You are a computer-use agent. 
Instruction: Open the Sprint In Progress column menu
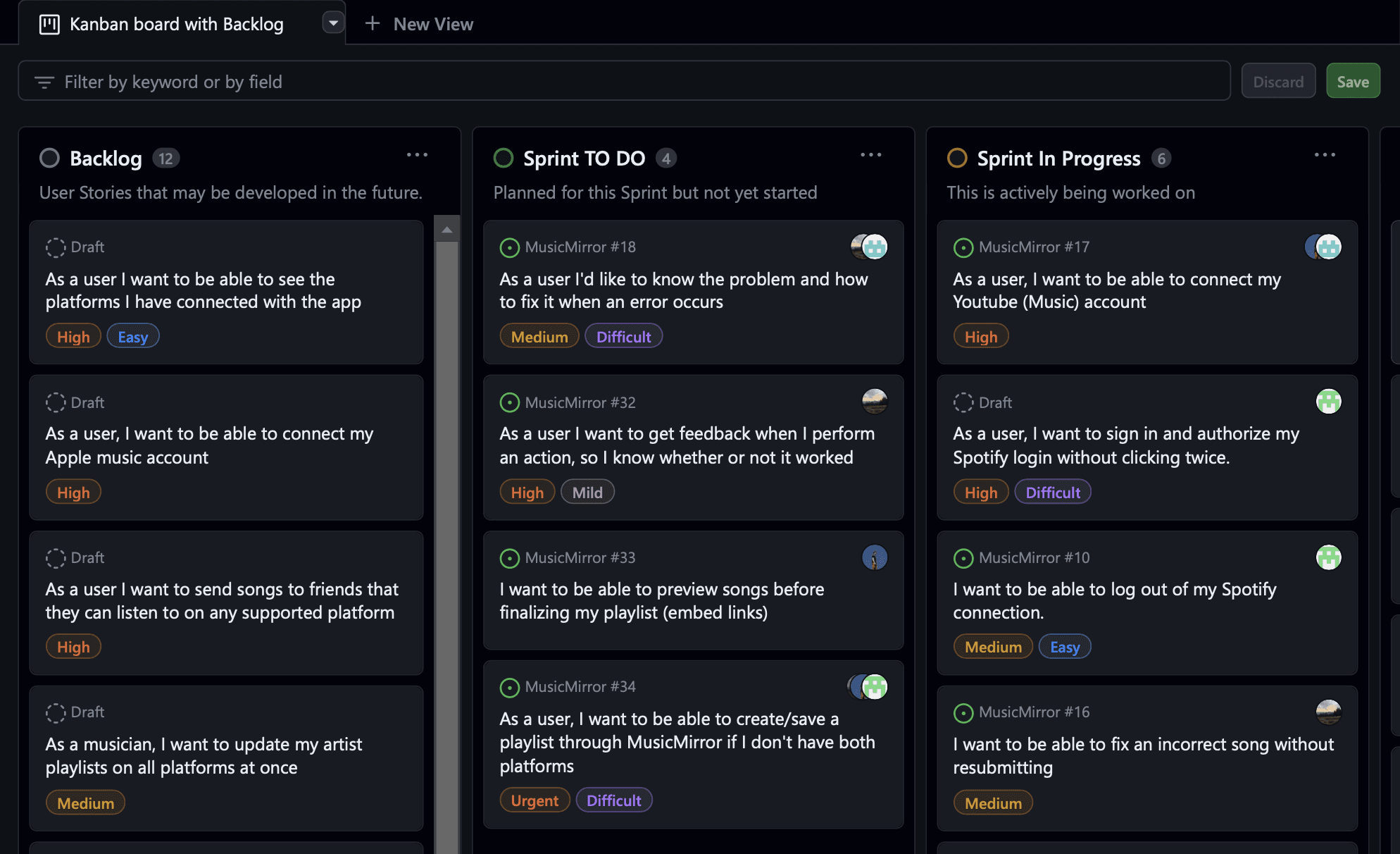click(1325, 155)
